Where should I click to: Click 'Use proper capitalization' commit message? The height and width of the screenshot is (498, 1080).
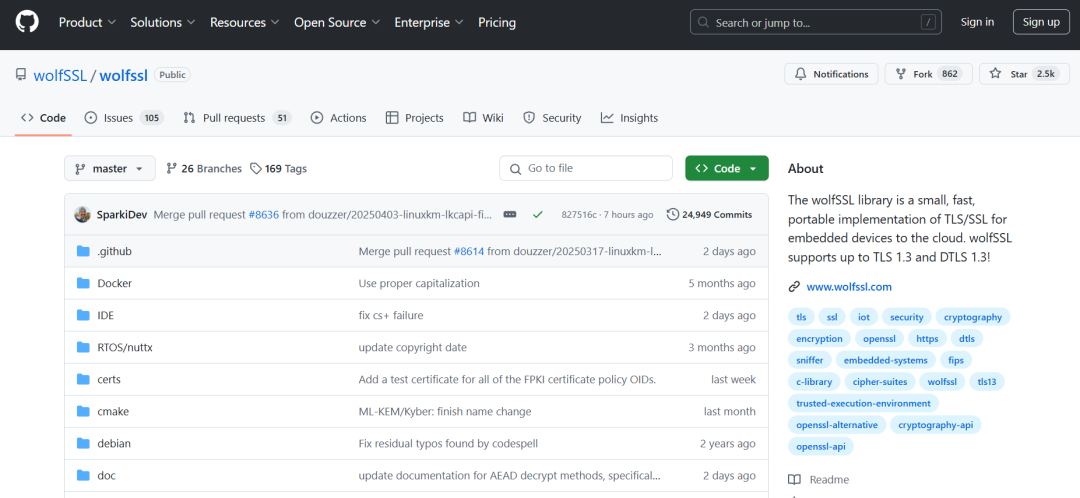tap(419, 283)
